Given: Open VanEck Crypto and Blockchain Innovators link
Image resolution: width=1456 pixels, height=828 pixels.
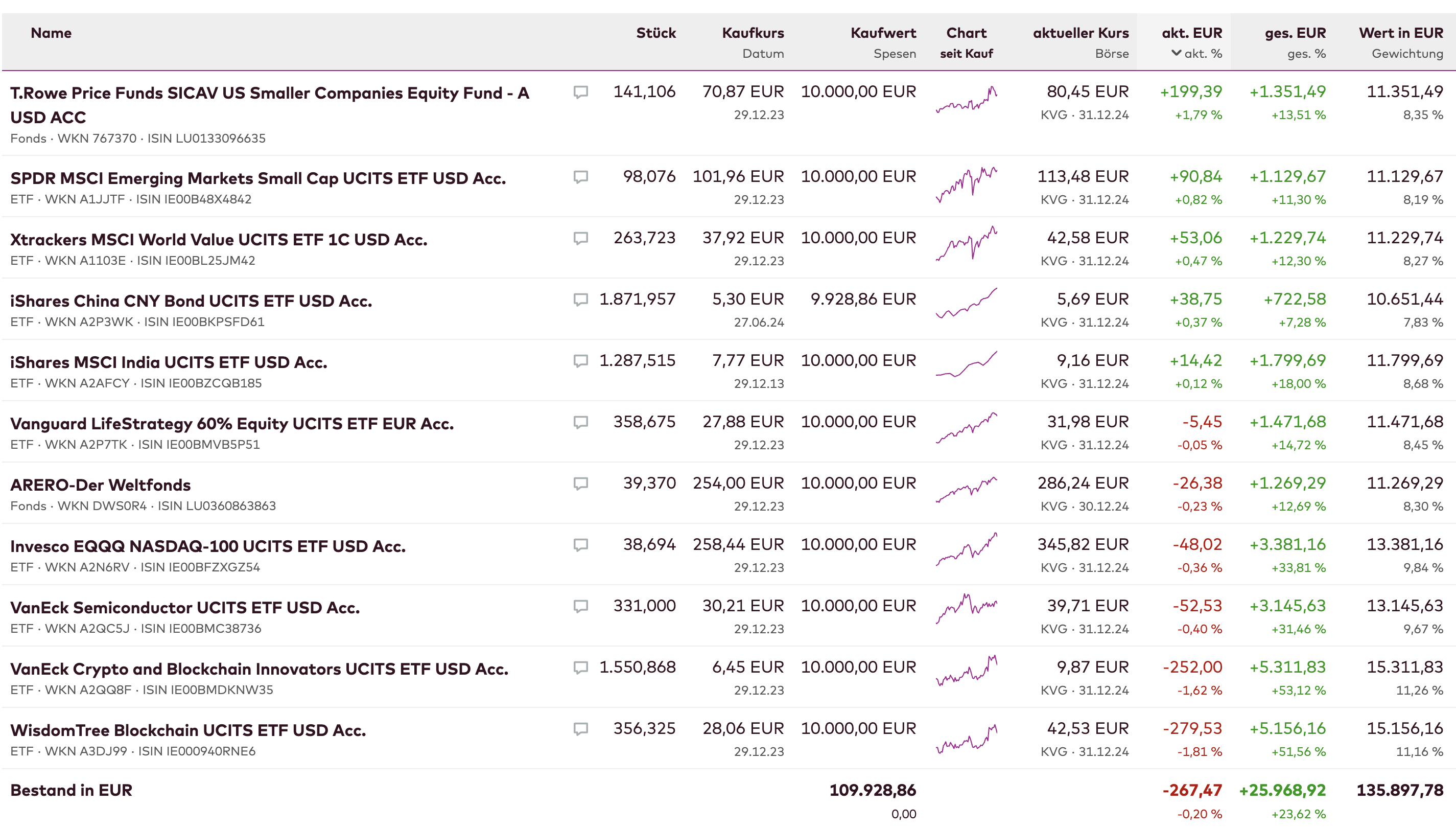Looking at the screenshot, I should click(x=259, y=669).
